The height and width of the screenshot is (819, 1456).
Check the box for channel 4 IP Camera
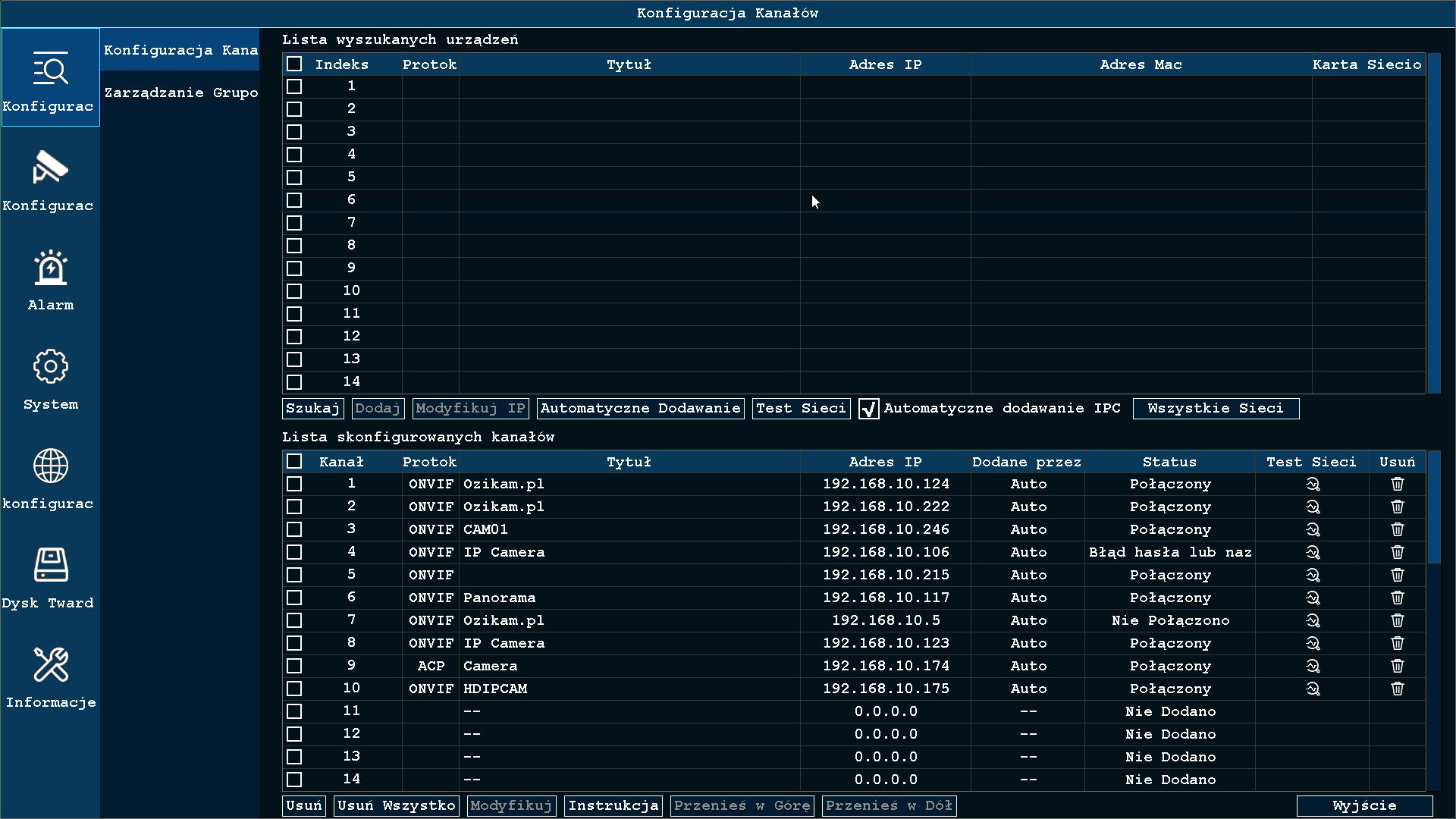click(x=294, y=552)
